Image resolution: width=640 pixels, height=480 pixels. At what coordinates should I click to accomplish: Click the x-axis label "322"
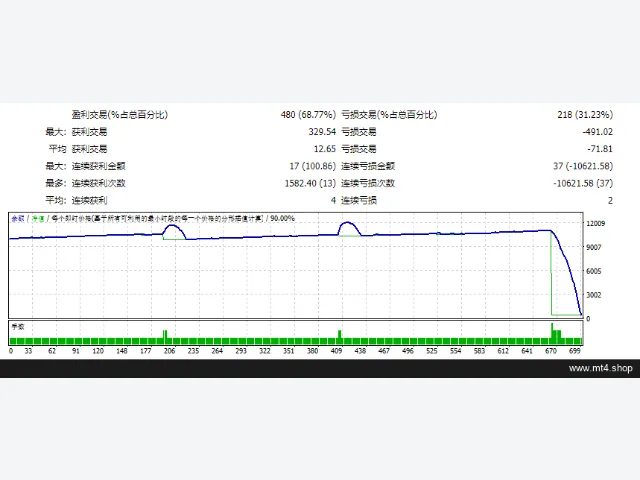click(265, 351)
